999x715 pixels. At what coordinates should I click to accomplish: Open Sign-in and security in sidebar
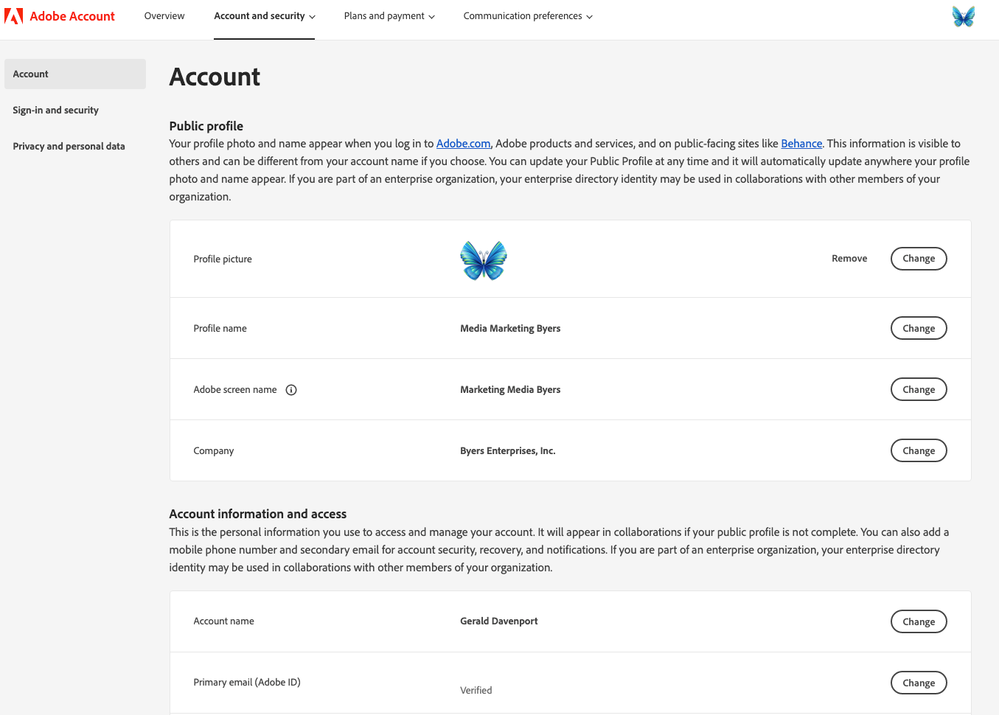click(56, 110)
